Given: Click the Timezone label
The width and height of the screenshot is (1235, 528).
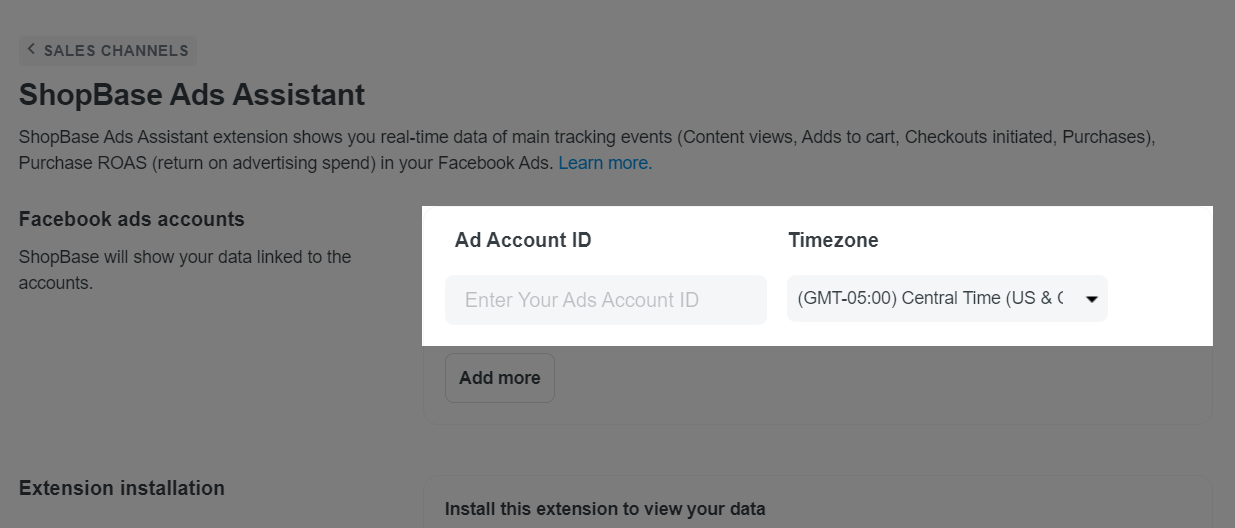Looking at the screenshot, I should point(833,240).
